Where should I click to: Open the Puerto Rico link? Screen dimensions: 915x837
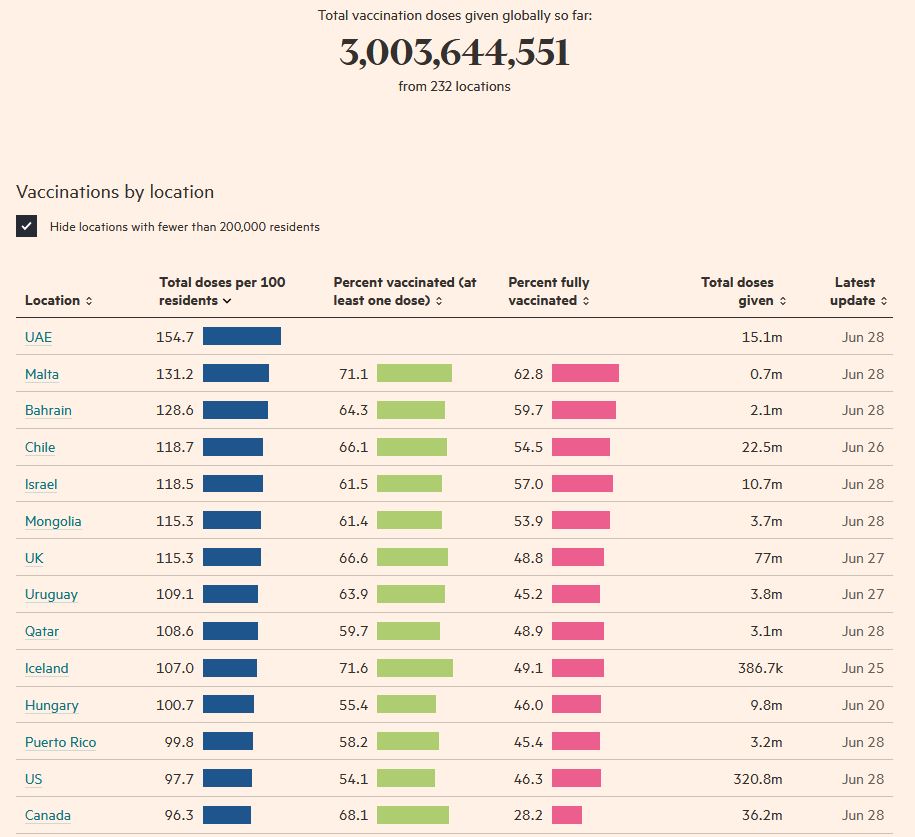pyautogui.click(x=61, y=742)
